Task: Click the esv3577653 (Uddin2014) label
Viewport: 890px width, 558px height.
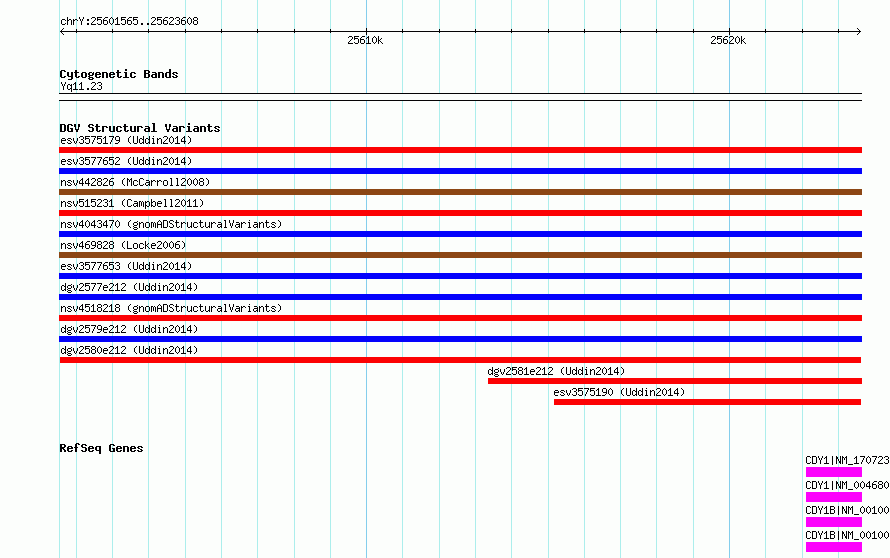Action: (x=126, y=266)
